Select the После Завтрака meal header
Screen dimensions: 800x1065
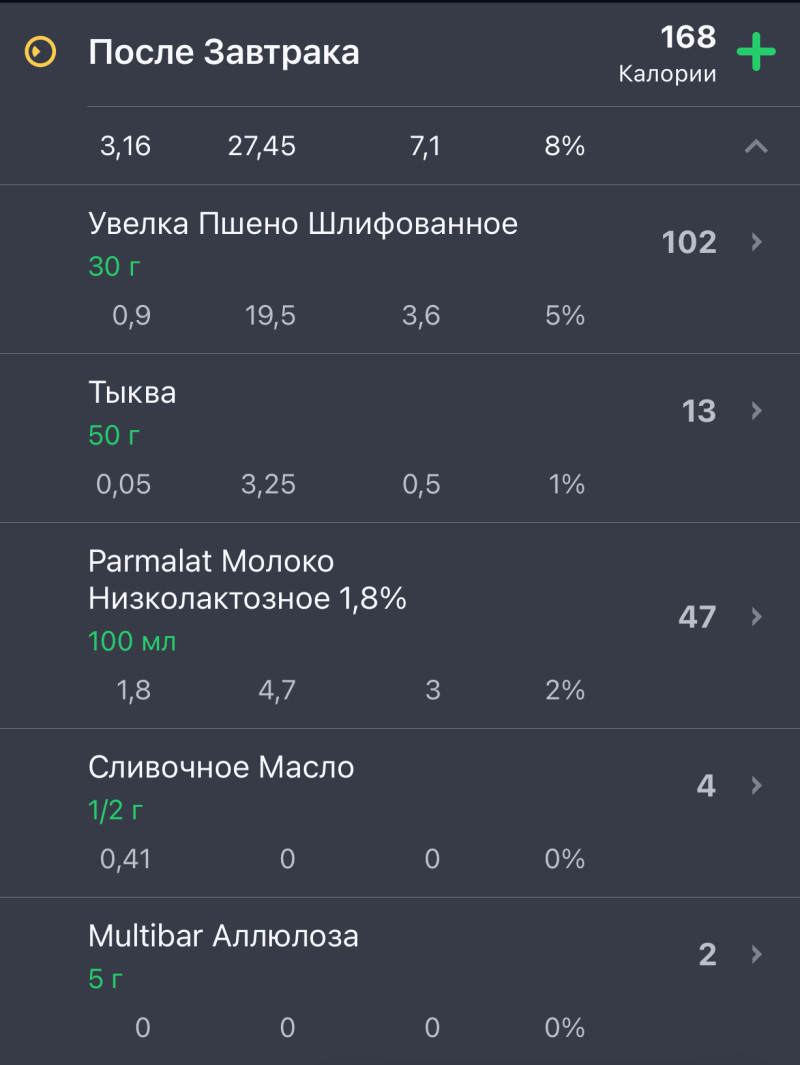[224, 52]
